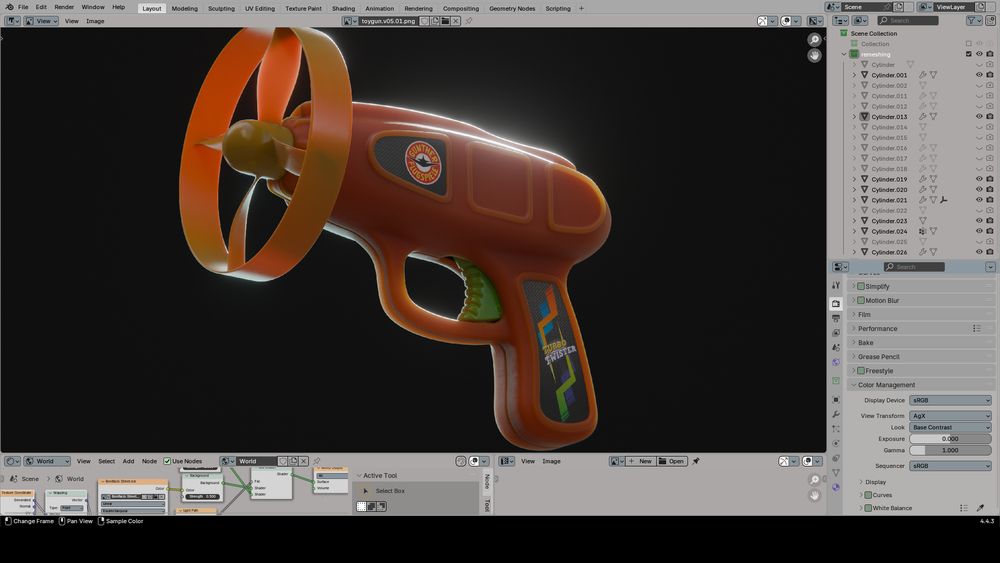The width and height of the screenshot is (1000, 563).
Task: Adjust the Exposure slider
Action: pyautogui.click(x=950, y=439)
